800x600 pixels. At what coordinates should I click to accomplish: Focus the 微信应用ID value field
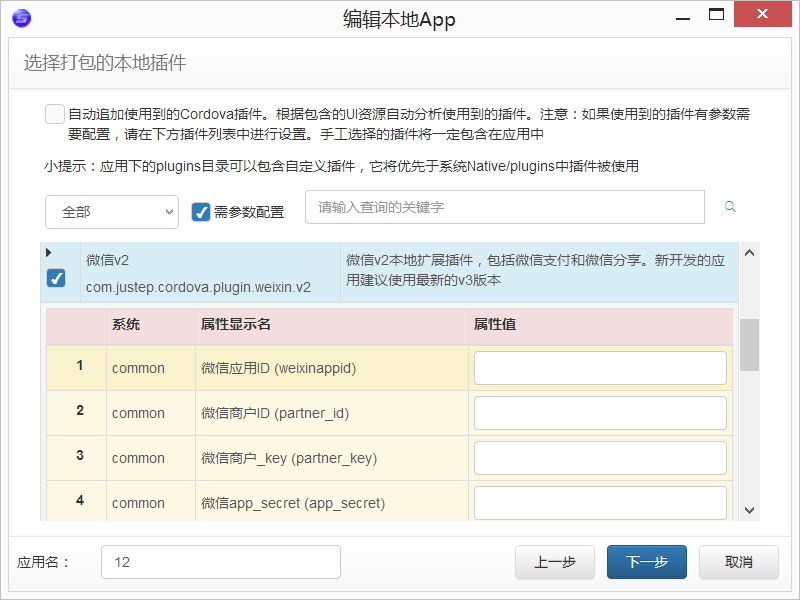[x=600, y=368]
